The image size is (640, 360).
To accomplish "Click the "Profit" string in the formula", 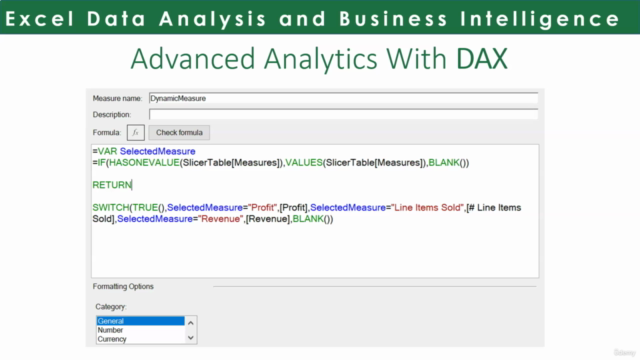I will point(263,207).
